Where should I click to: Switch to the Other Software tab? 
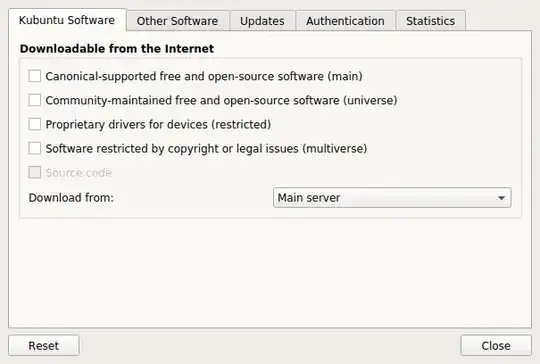[x=177, y=21]
